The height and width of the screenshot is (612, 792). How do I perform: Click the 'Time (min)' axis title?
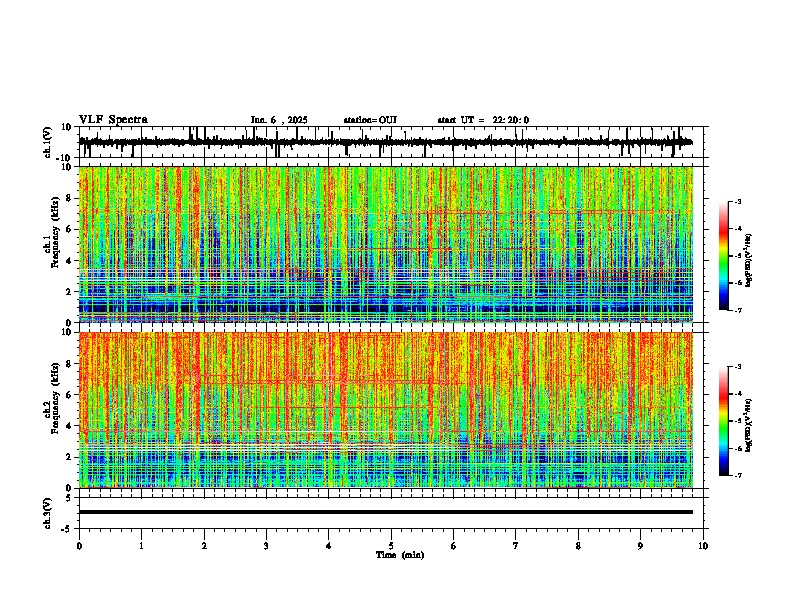pos(400,555)
